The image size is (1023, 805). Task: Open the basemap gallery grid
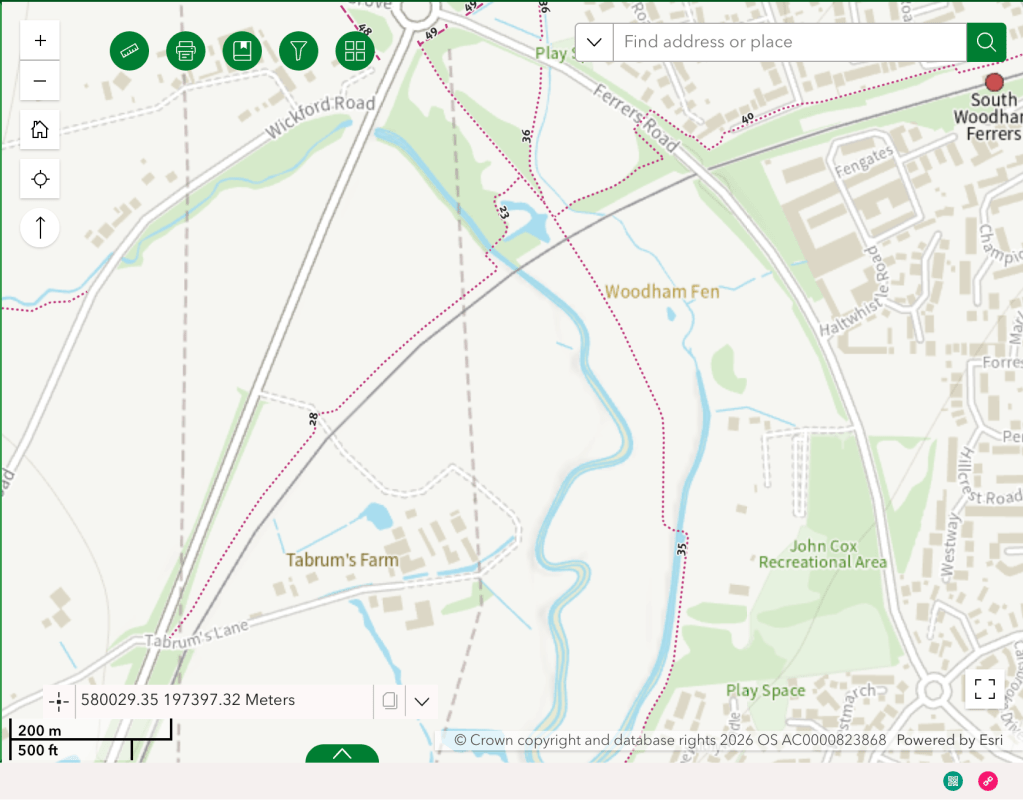point(355,51)
